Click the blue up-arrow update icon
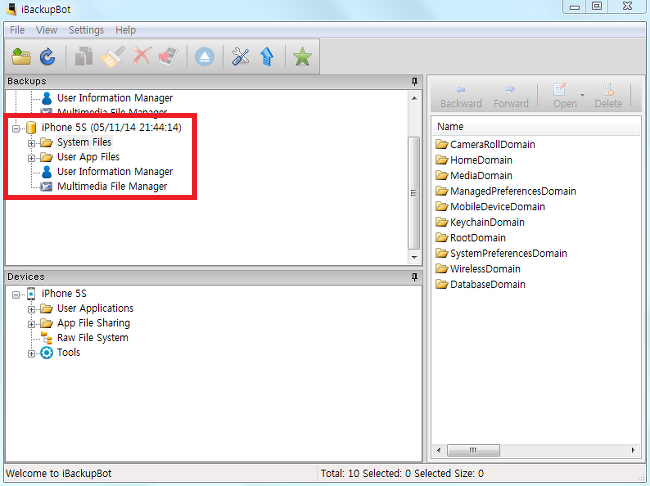This screenshot has height=486, width=650. pos(267,57)
